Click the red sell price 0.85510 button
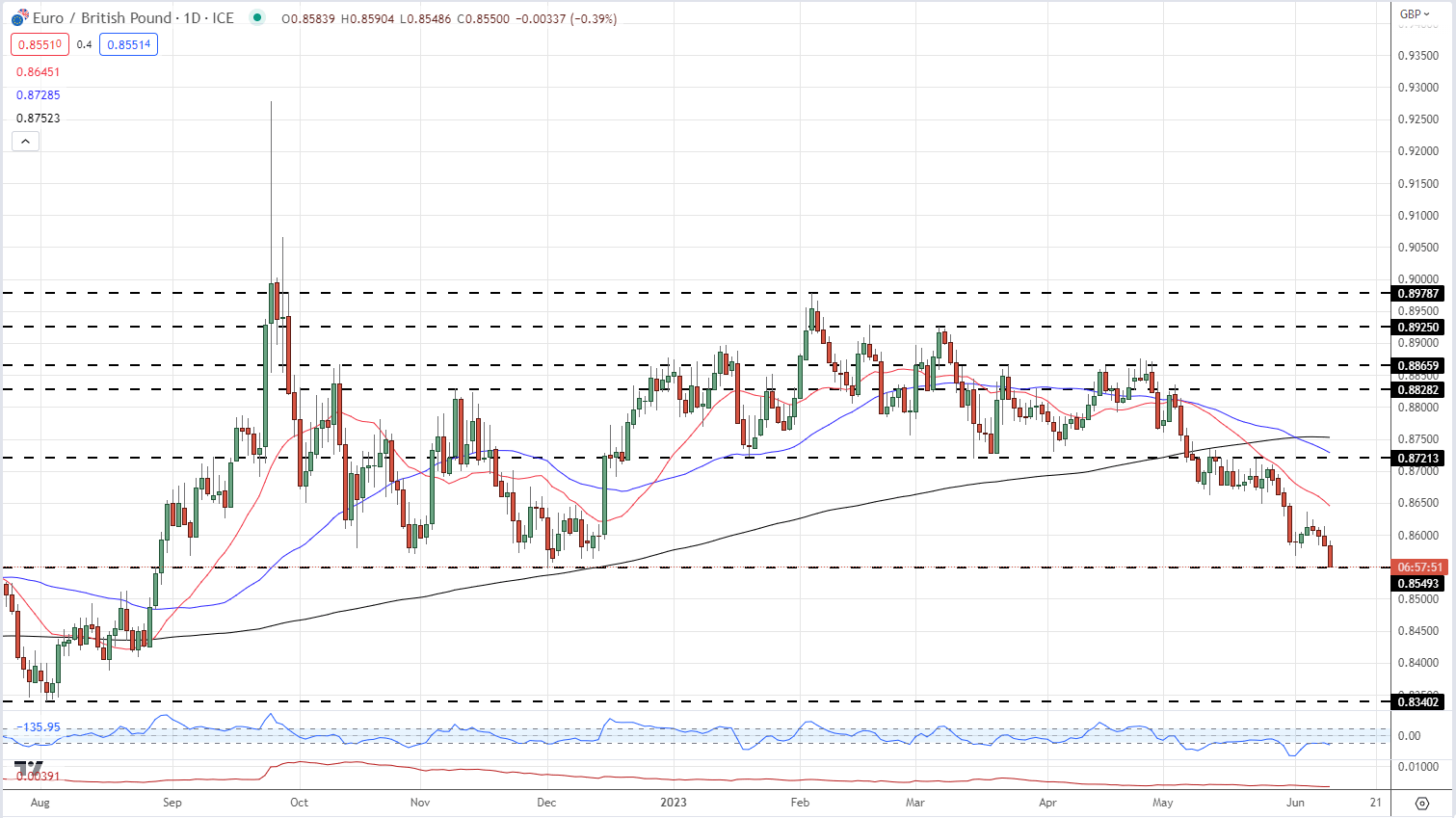The width and height of the screenshot is (1456, 818). coord(40,44)
